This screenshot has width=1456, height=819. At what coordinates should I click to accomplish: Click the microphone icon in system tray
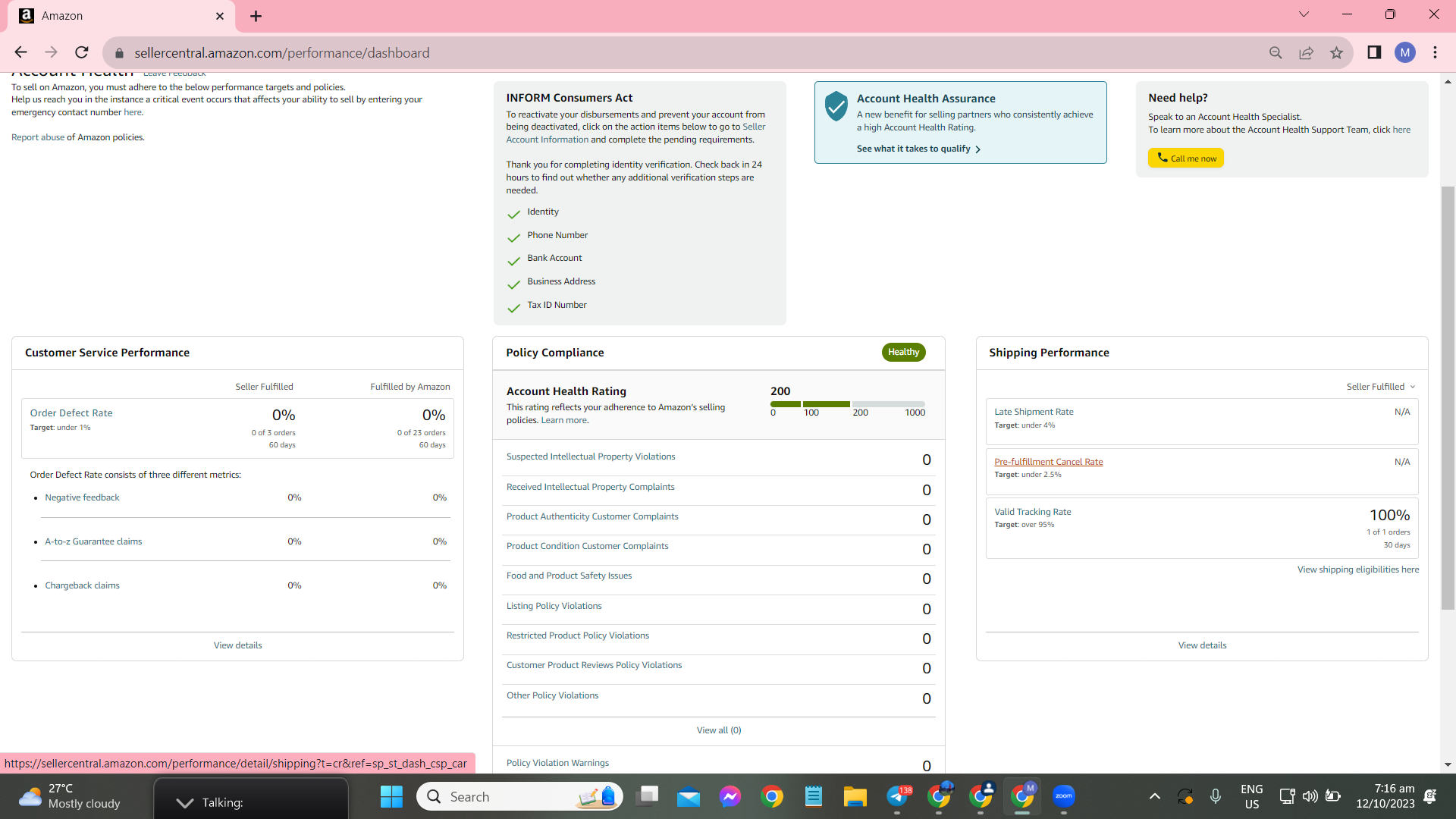(1216, 796)
